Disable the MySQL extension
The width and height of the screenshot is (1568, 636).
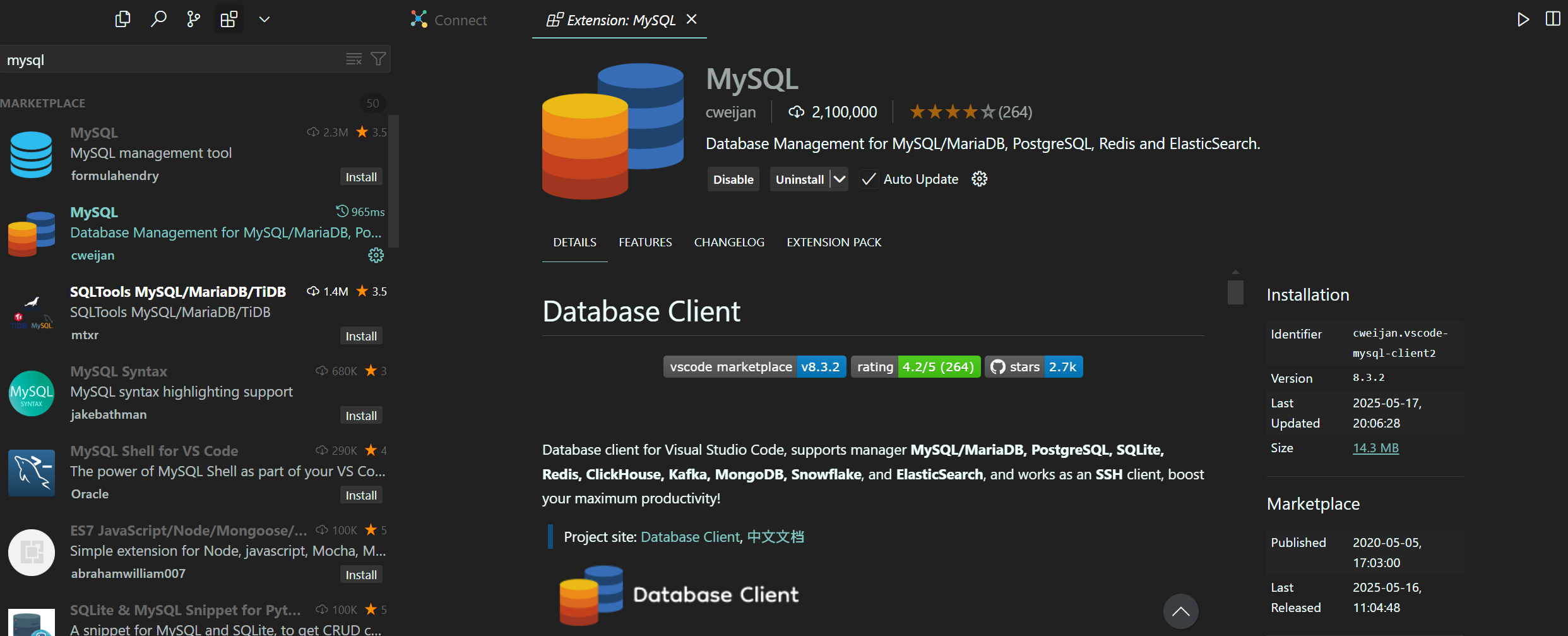733,179
